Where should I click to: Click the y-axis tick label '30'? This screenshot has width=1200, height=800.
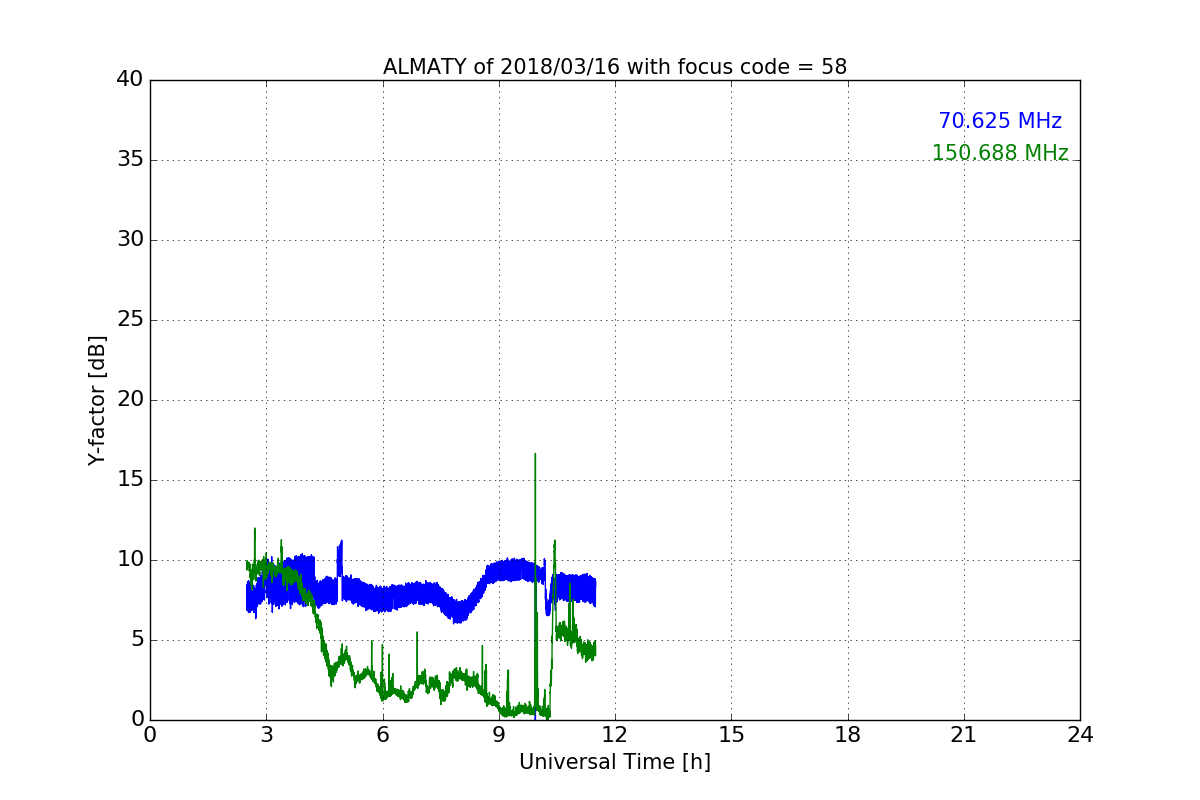point(130,240)
